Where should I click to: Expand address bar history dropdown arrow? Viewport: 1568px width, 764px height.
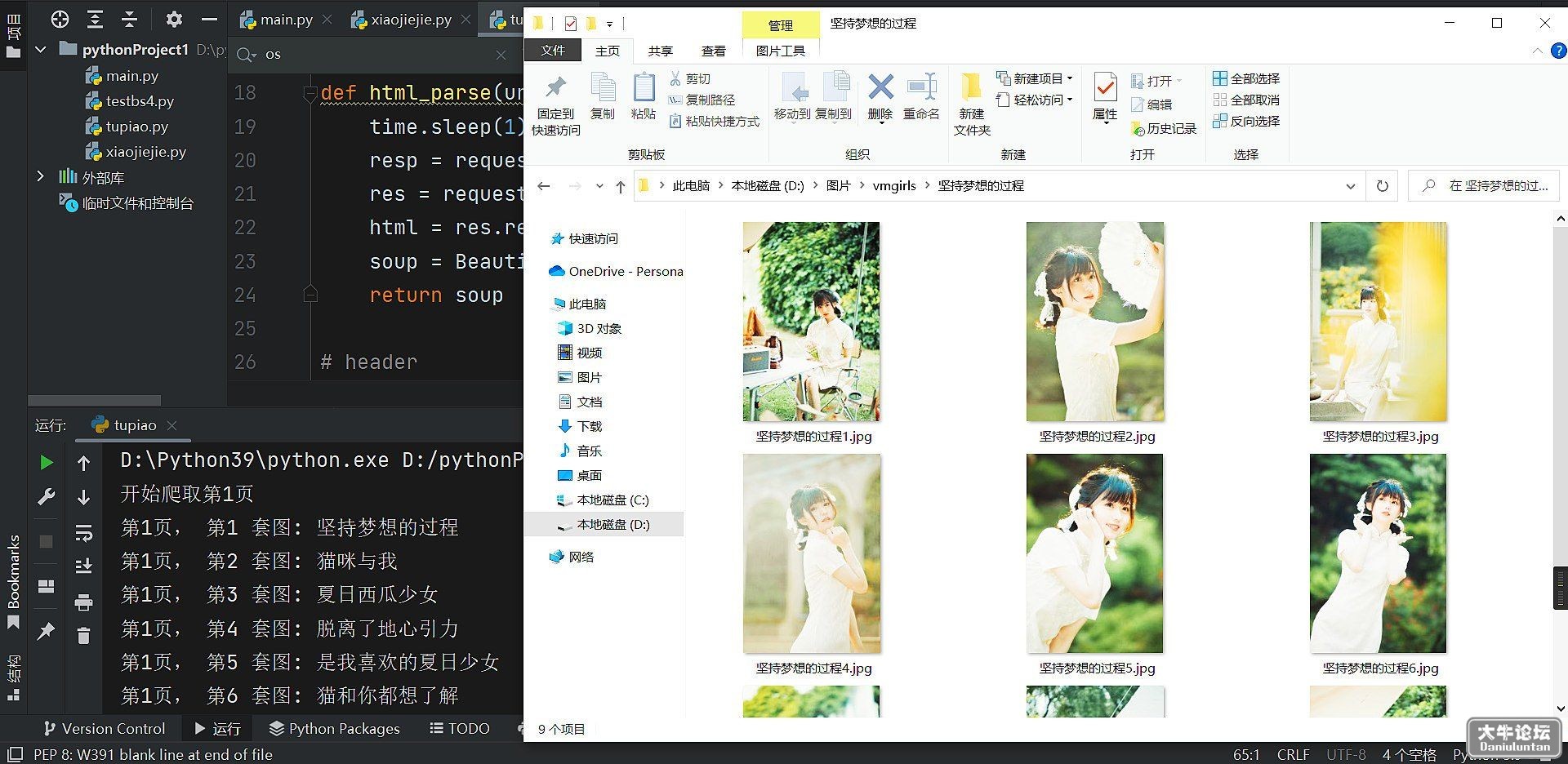tap(1350, 186)
